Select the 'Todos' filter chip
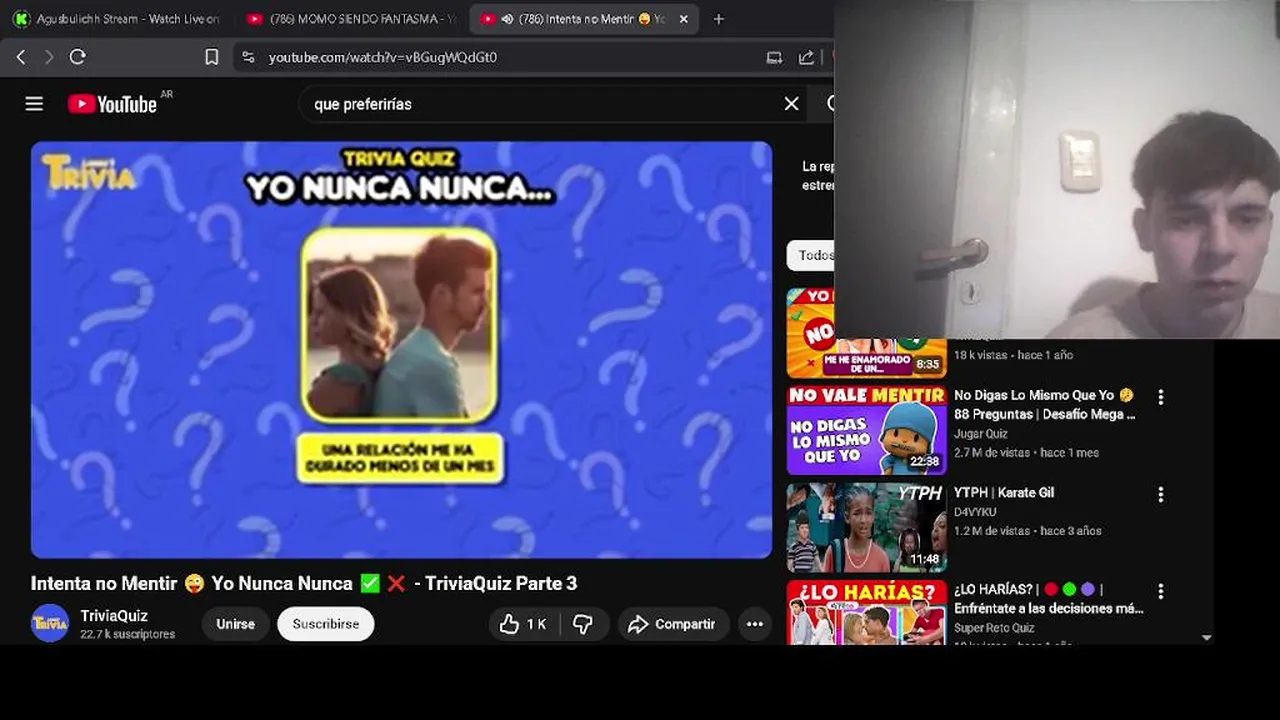 (813, 255)
